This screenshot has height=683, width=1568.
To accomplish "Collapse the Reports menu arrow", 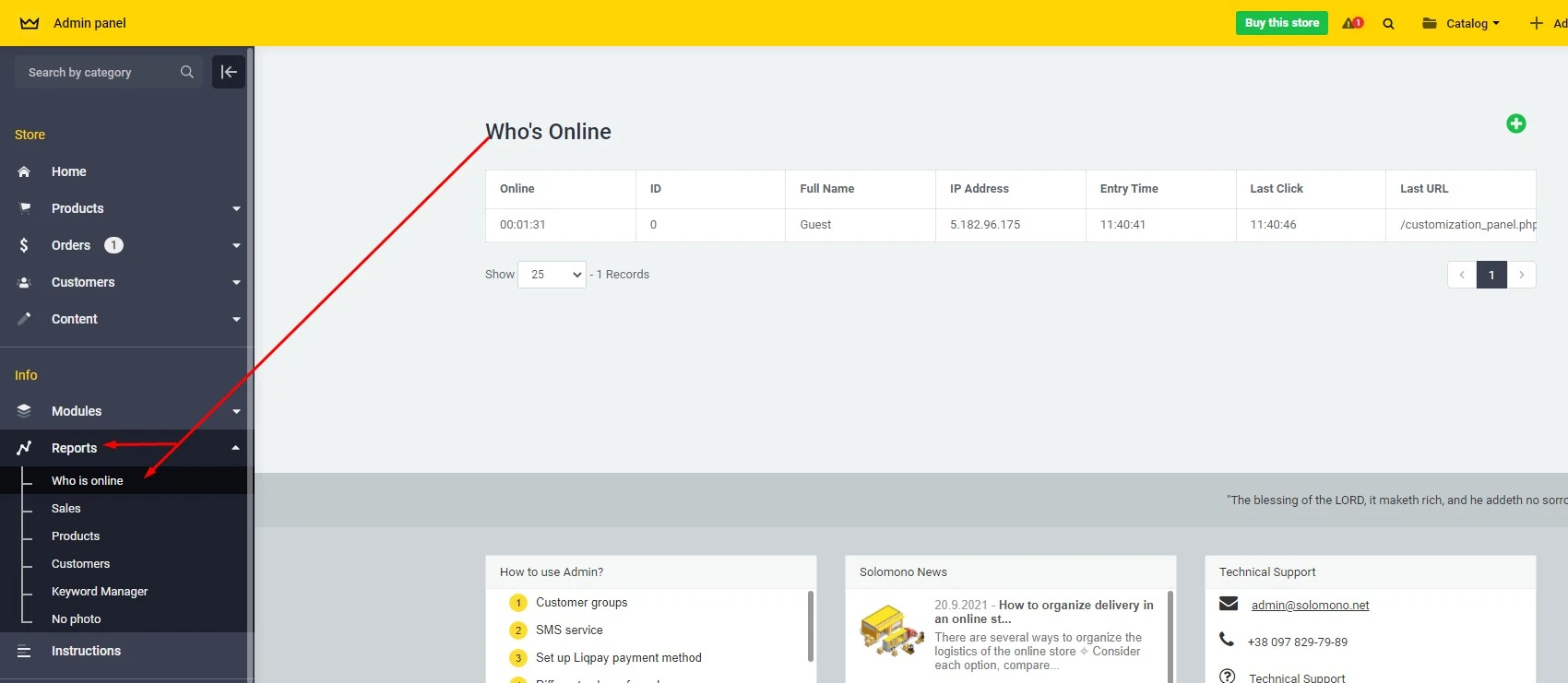I will [236, 448].
